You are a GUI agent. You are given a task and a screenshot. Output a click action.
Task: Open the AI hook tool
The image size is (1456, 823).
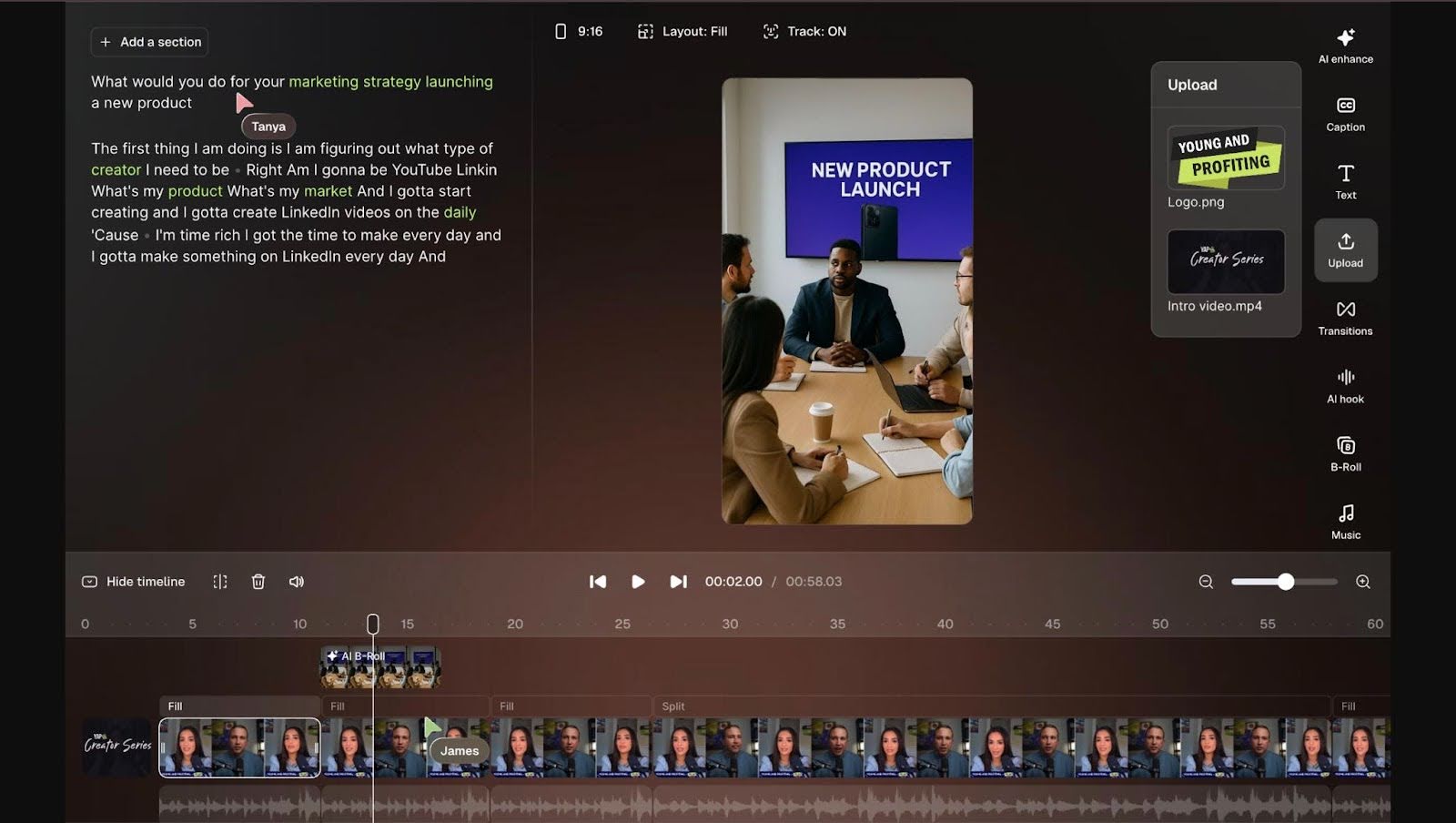click(1345, 386)
